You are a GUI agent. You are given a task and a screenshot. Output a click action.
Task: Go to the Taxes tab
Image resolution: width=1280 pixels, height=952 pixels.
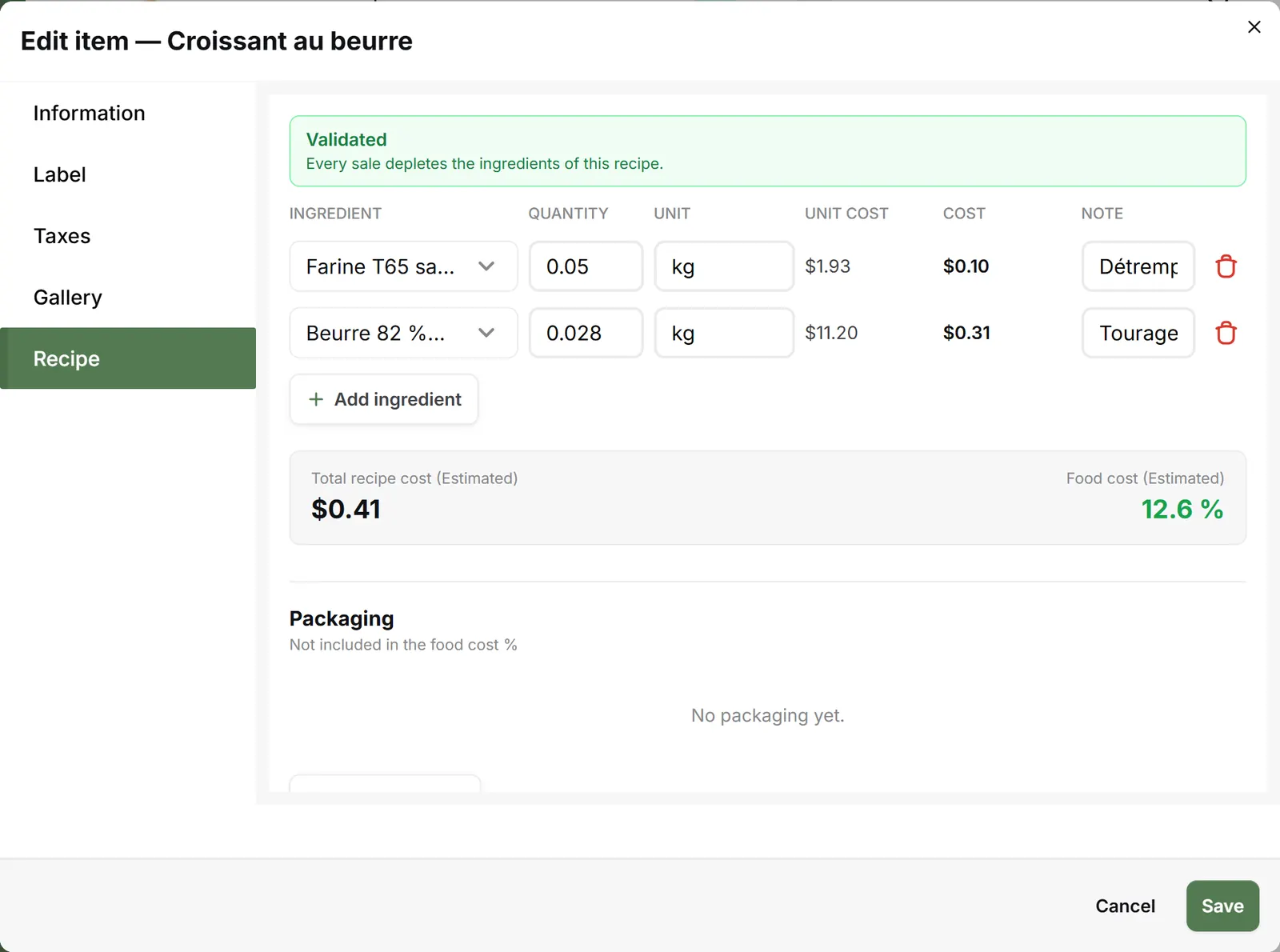128,236
